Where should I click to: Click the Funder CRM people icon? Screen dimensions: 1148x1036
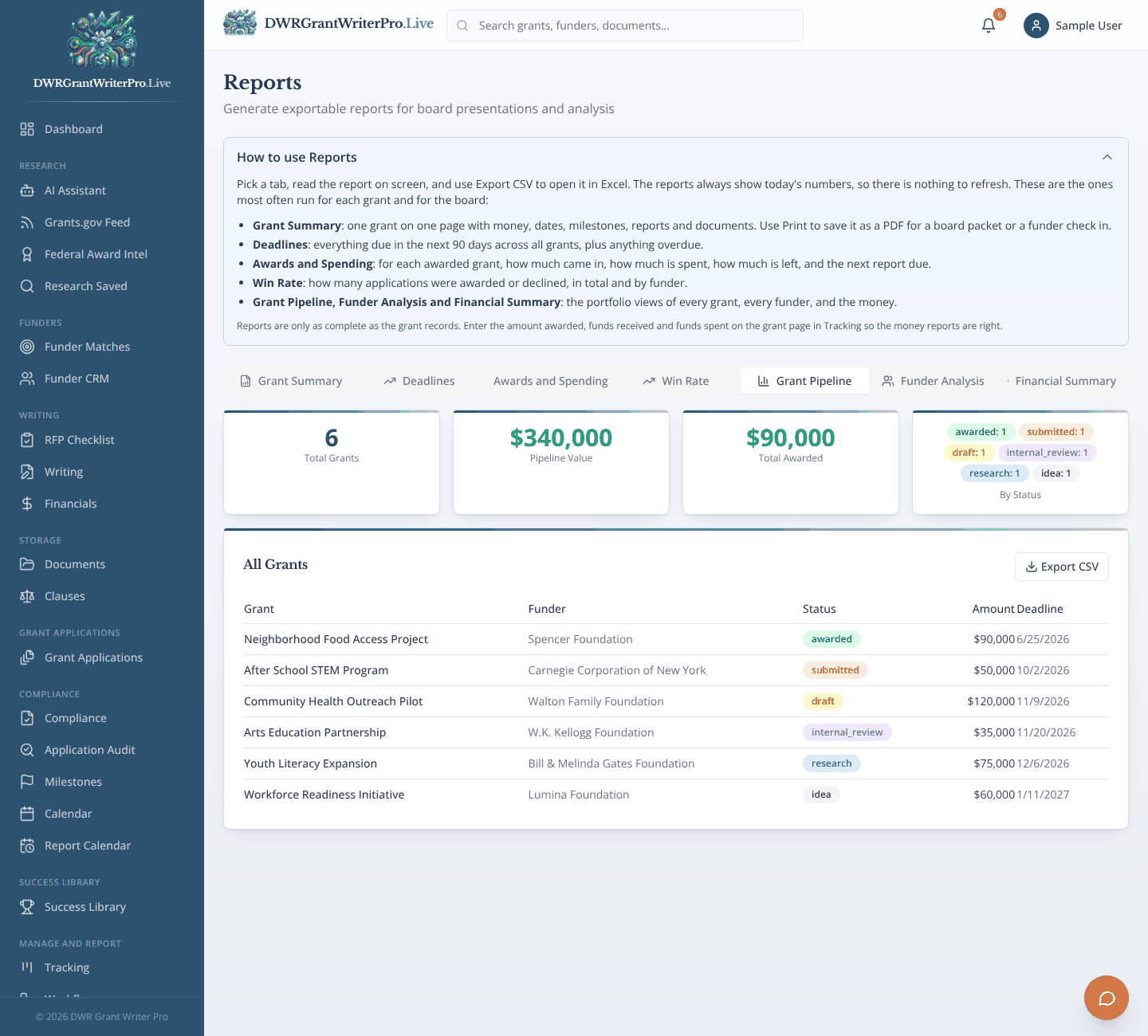coord(27,379)
